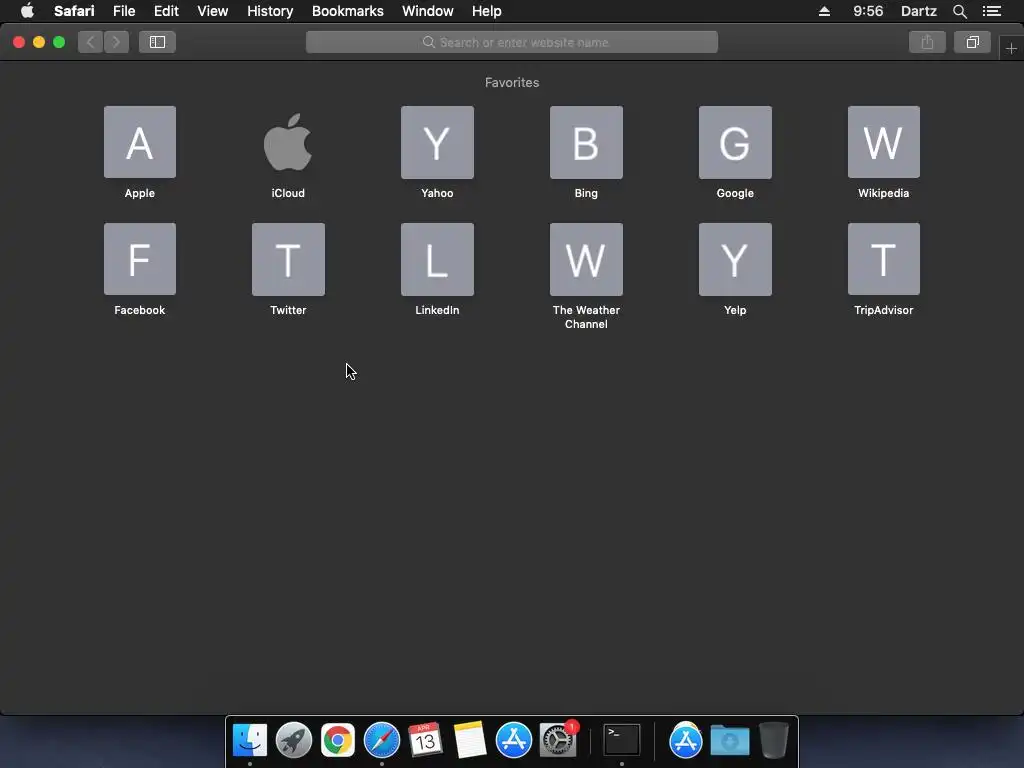Open Calendar from the Dock
The image size is (1024, 768).
pos(425,740)
